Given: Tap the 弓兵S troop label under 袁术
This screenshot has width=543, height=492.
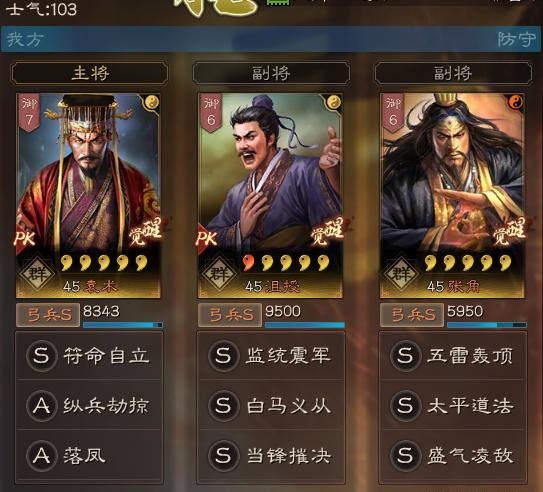Looking at the screenshot, I should coord(48,315).
